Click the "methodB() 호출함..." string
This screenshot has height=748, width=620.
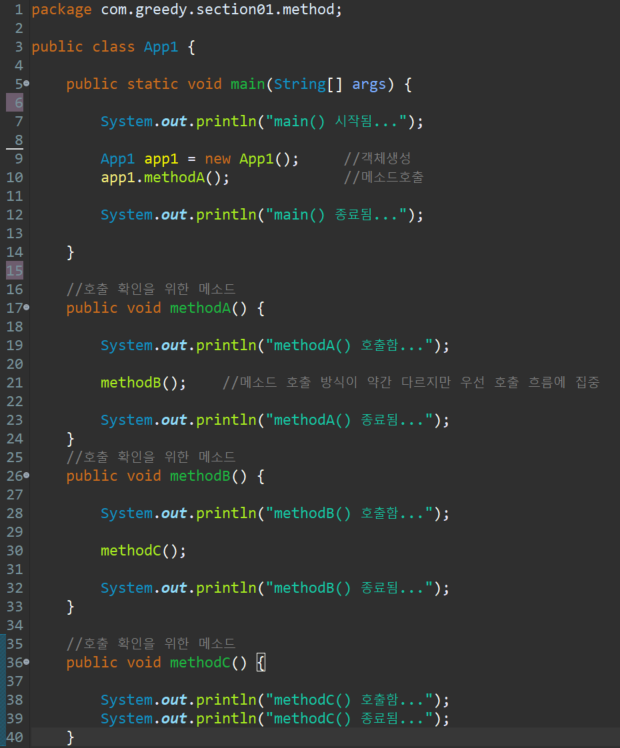click(x=349, y=513)
